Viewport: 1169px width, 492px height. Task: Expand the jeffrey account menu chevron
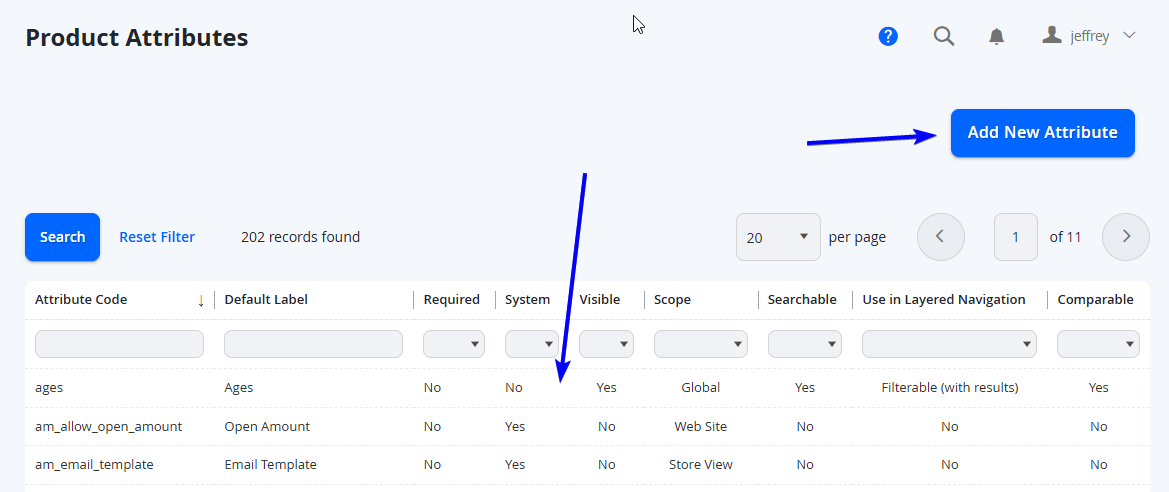1129,35
